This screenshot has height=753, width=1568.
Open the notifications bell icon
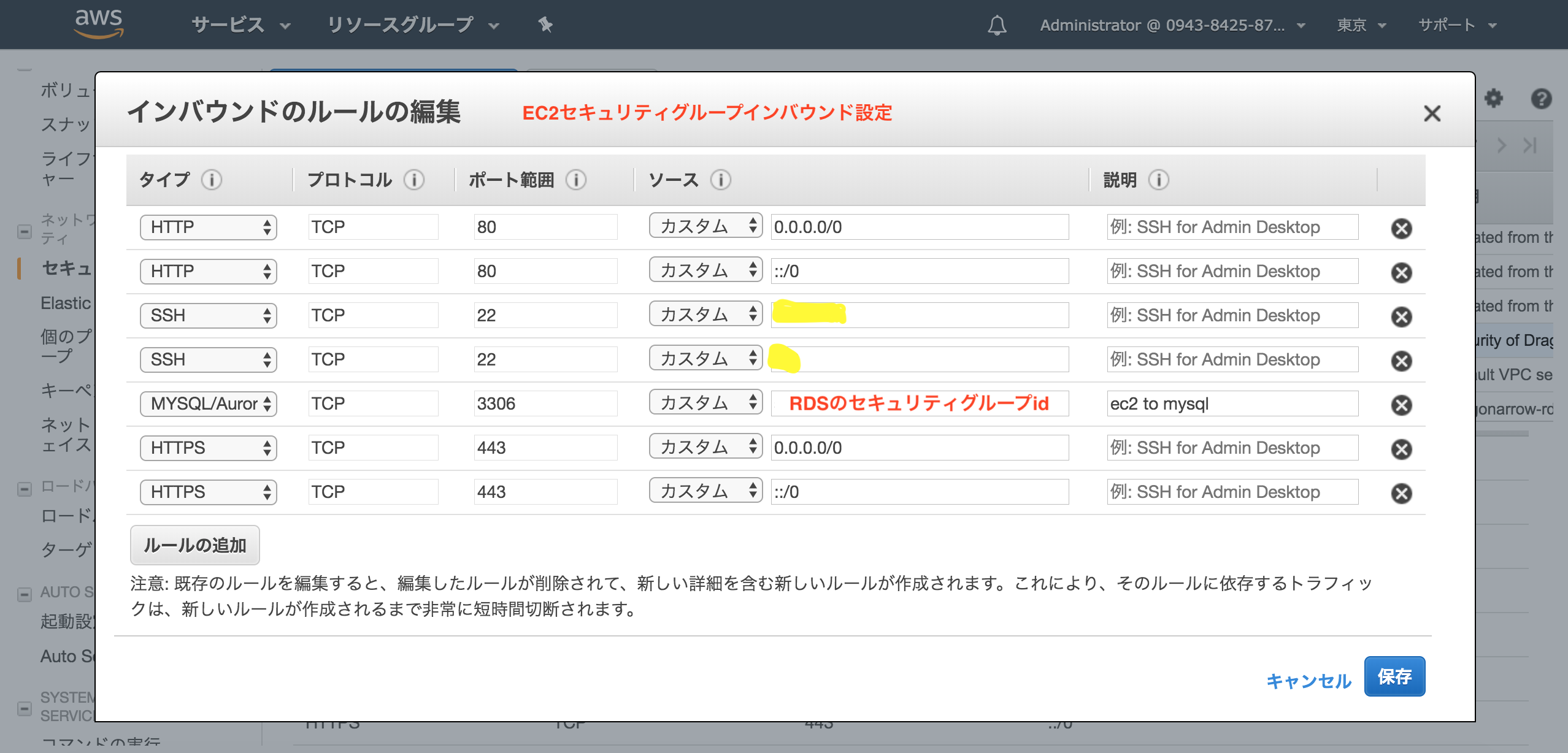click(x=997, y=25)
